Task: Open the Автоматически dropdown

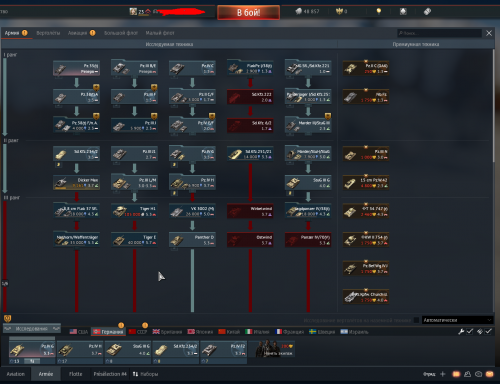Action: pyautogui.click(x=457, y=320)
